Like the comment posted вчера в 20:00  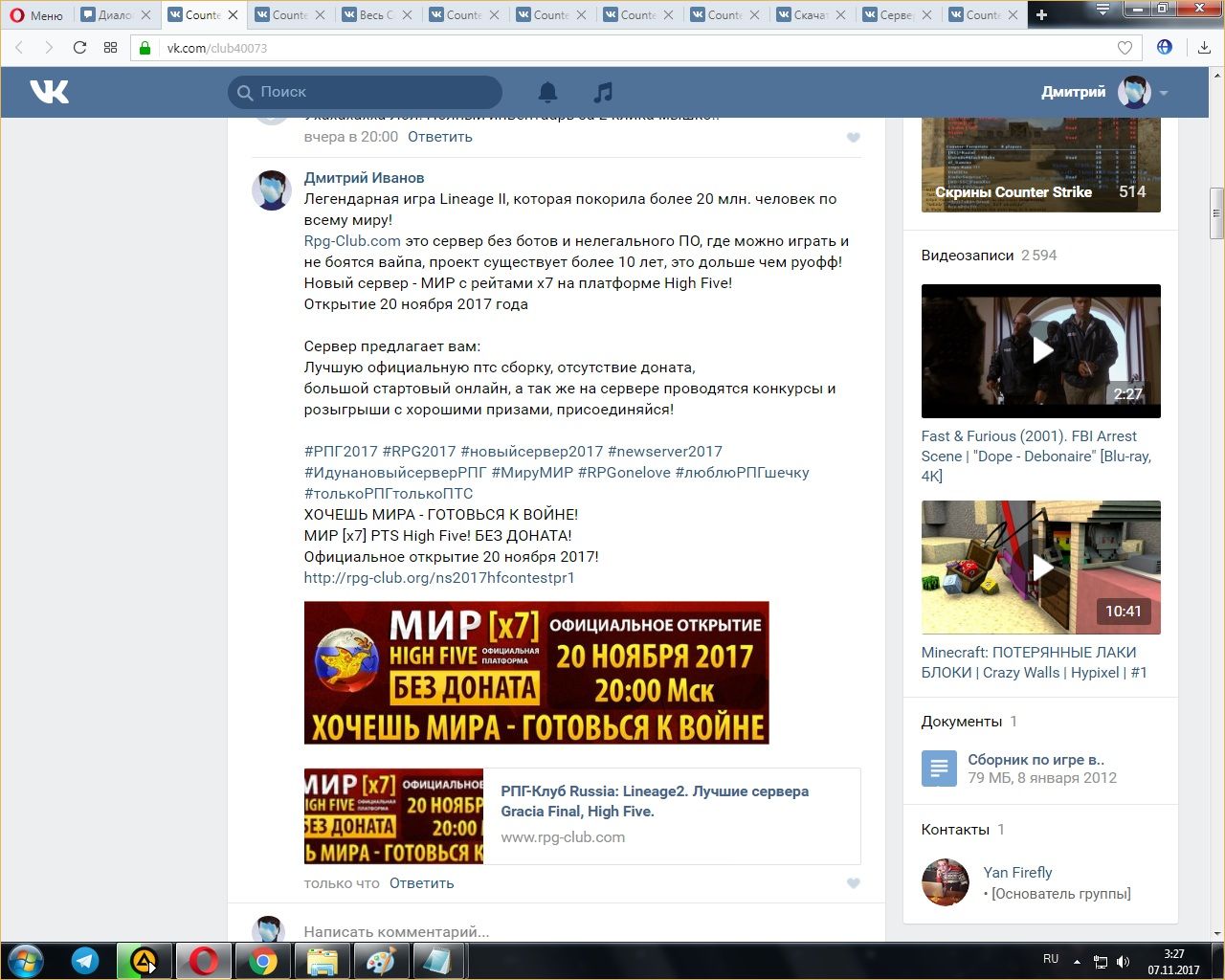[x=854, y=138]
